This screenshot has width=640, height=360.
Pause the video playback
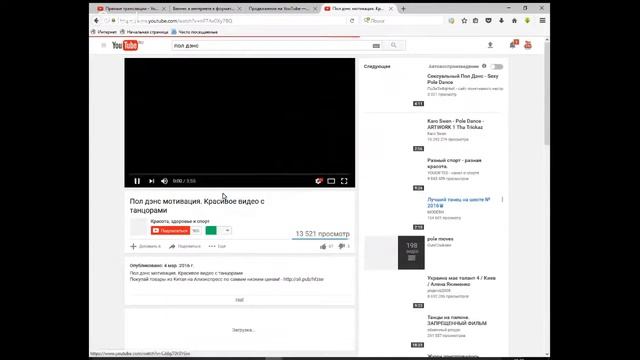137,181
